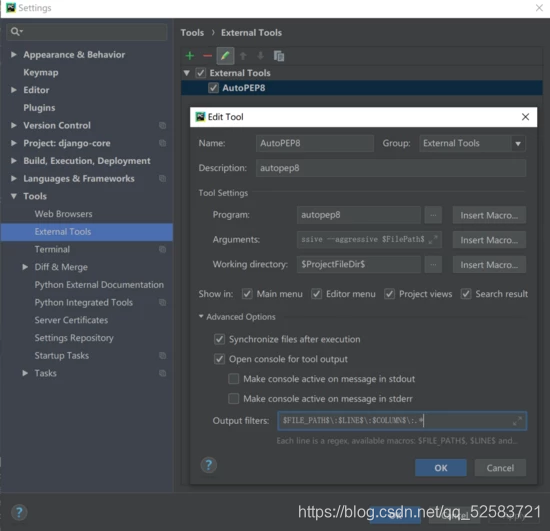550x531 pixels.
Task: Expand Appearance & Behavior section
Action: tap(14, 55)
